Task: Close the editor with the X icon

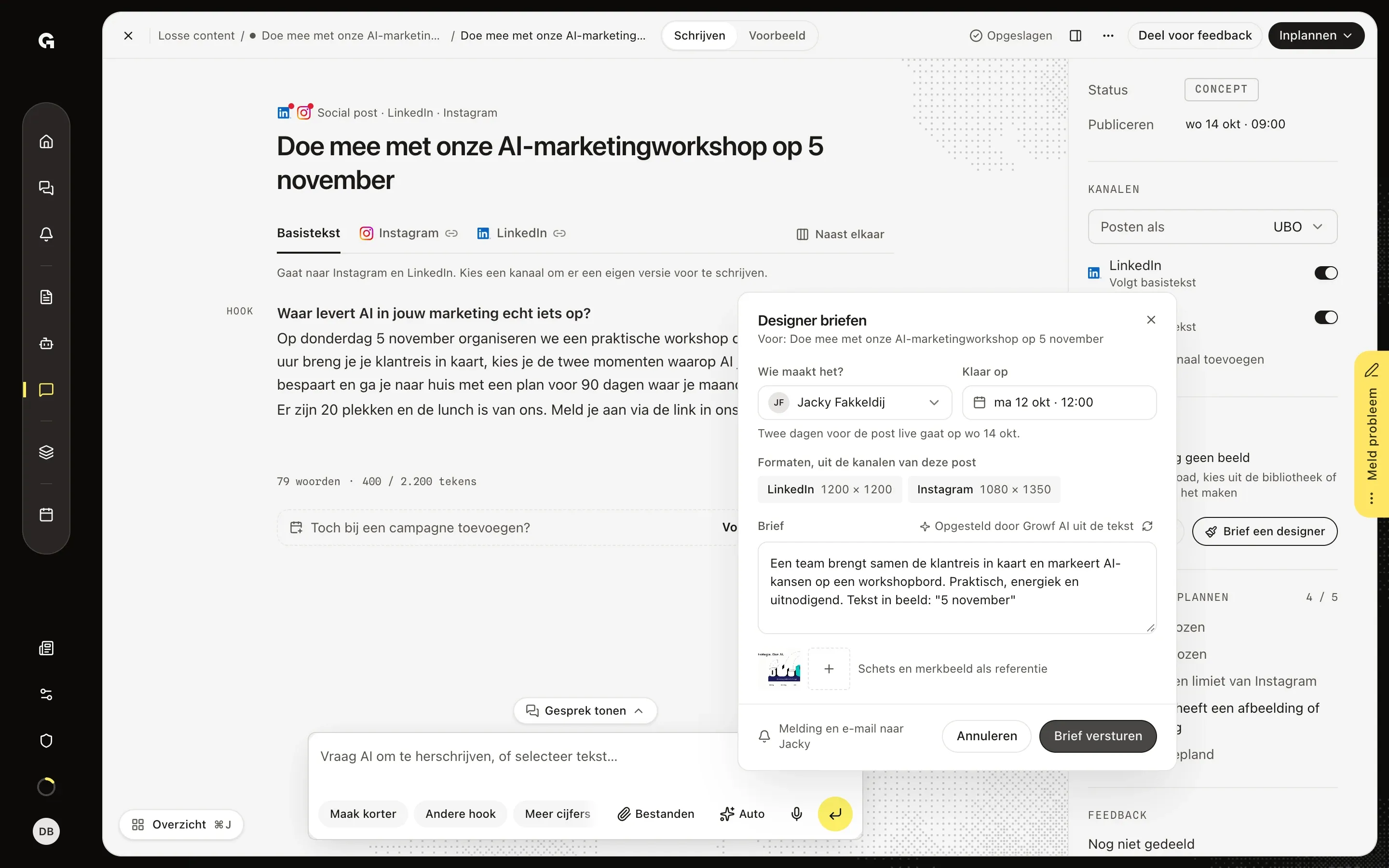Action: 128,36
